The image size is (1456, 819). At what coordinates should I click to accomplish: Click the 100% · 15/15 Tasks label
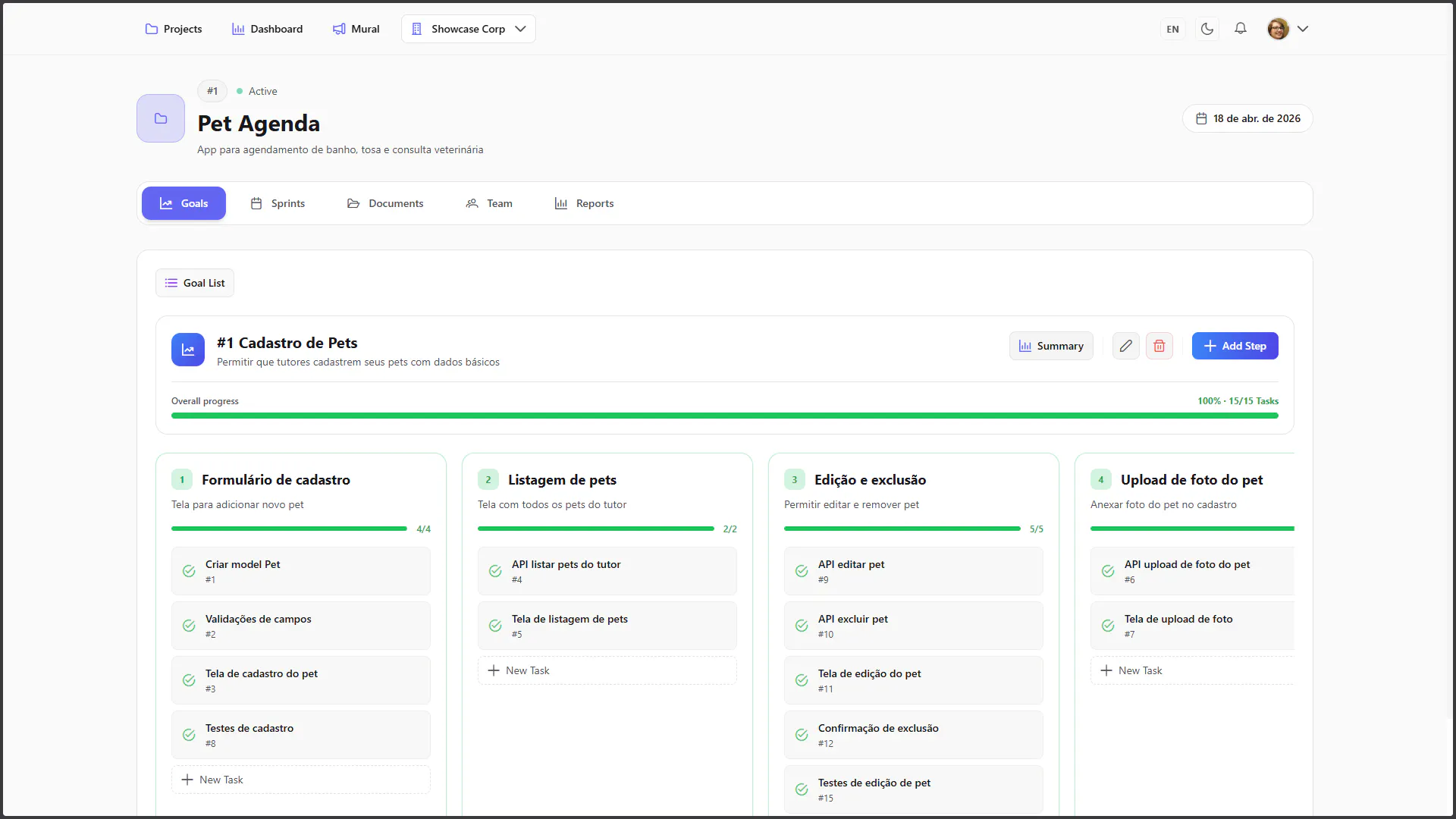pos(1238,401)
